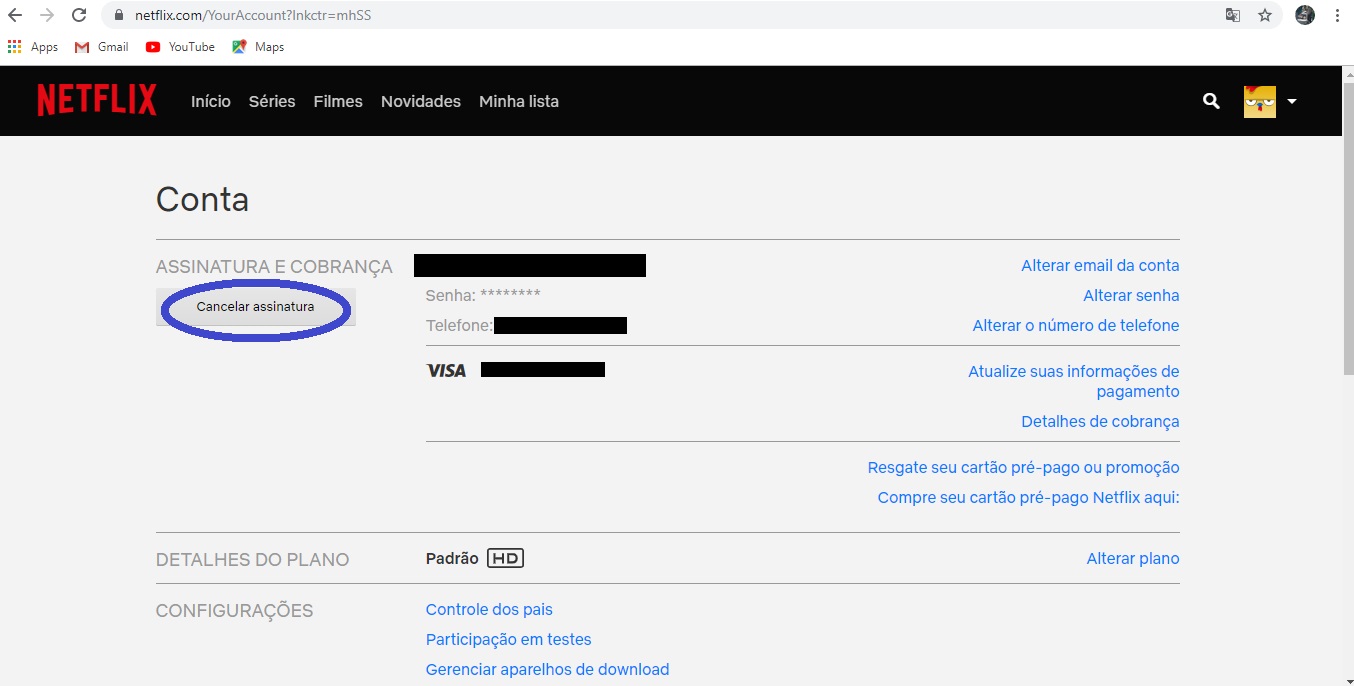Viewport: 1354px width, 686px height.
Task: Bookmark page with the star icon
Action: point(1265,15)
